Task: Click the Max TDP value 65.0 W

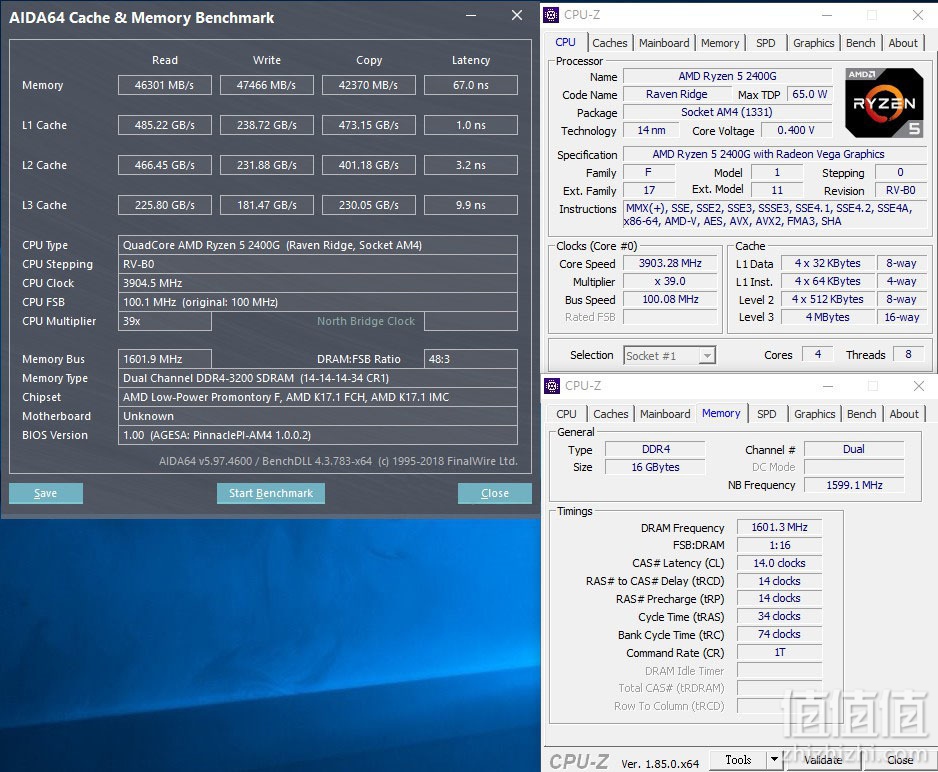Action: point(809,94)
